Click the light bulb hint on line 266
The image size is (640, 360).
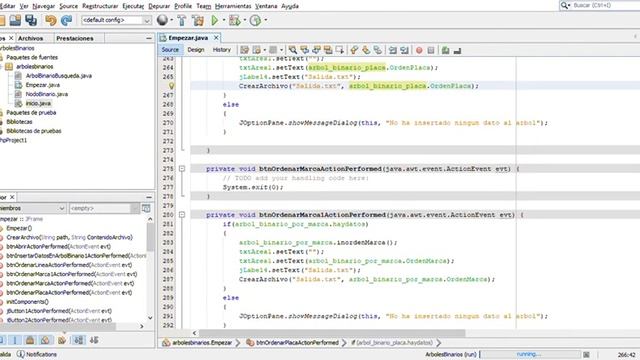tap(171, 86)
